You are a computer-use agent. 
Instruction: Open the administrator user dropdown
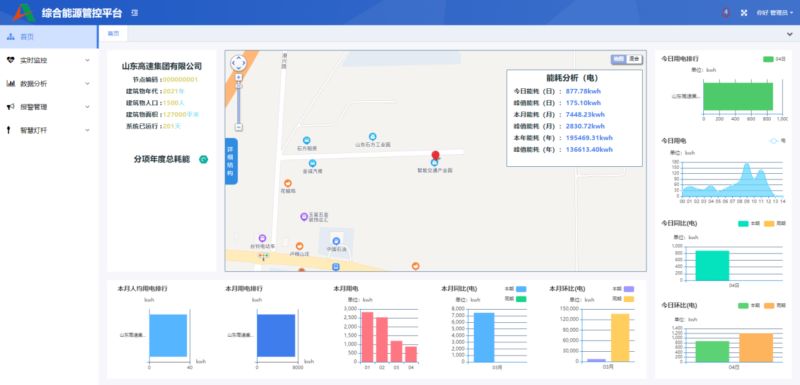pos(774,13)
